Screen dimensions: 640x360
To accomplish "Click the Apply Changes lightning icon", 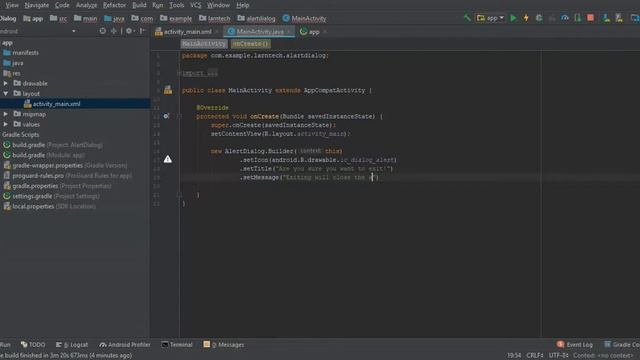I will click(526, 18).
